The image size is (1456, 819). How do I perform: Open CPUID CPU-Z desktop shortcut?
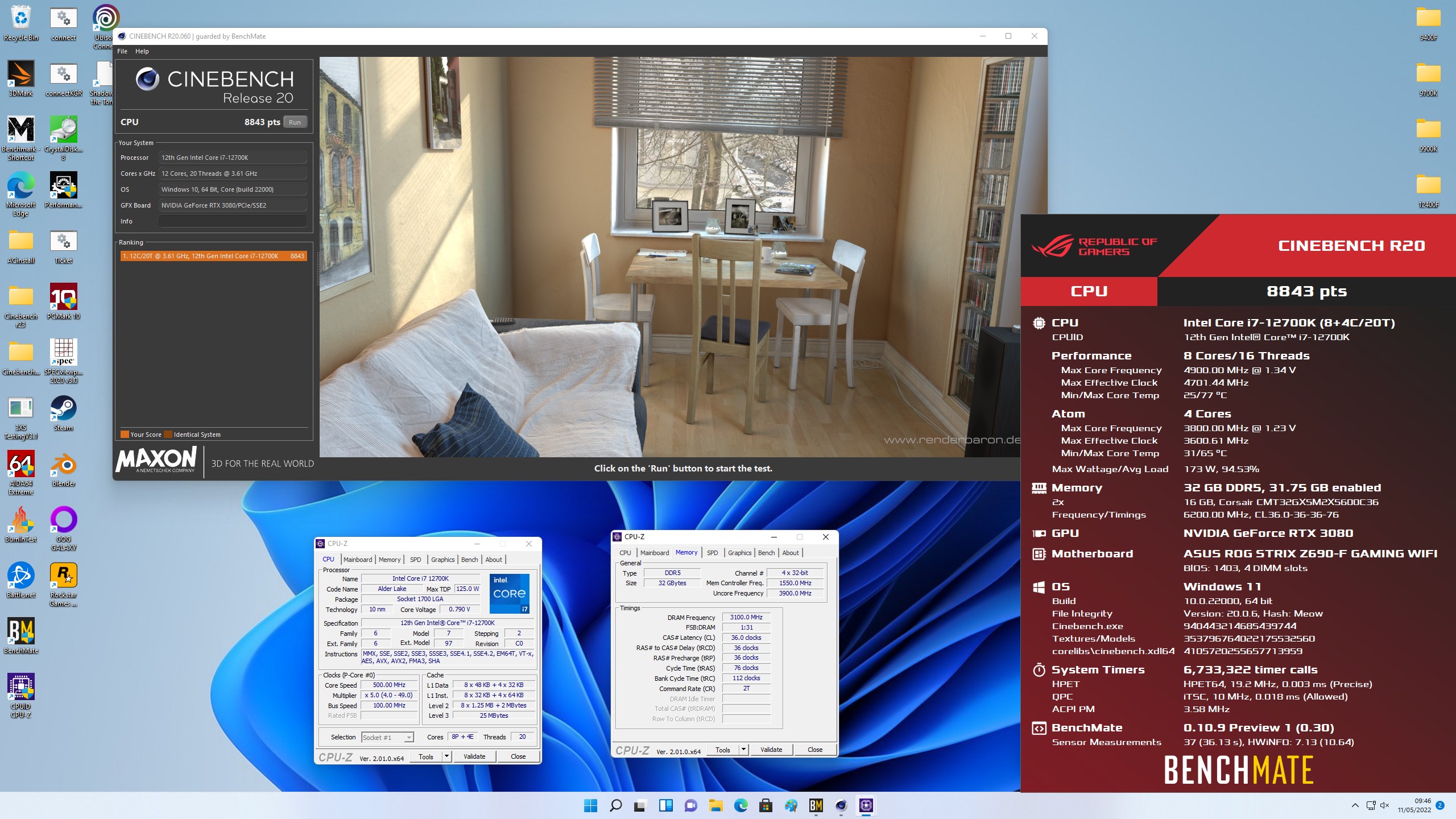pyautogui.click(x=21, y=696)
